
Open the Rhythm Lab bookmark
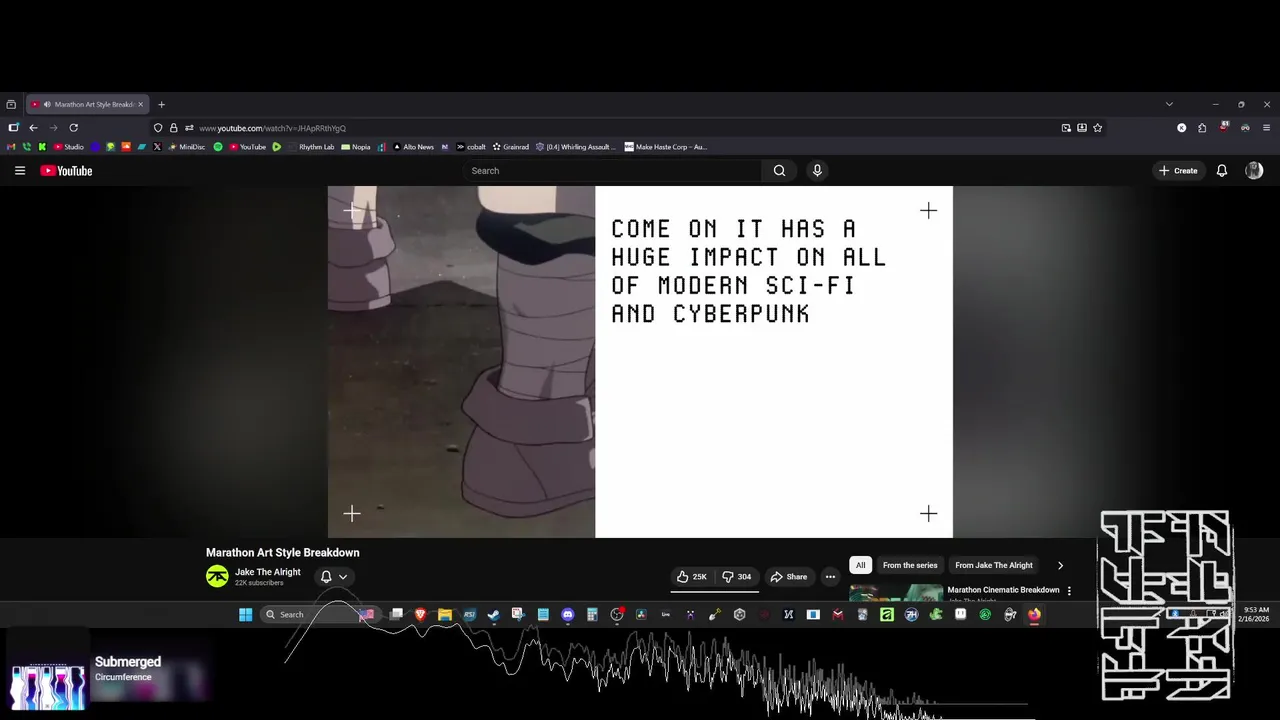pyautogui.click(x=311, y=147)
